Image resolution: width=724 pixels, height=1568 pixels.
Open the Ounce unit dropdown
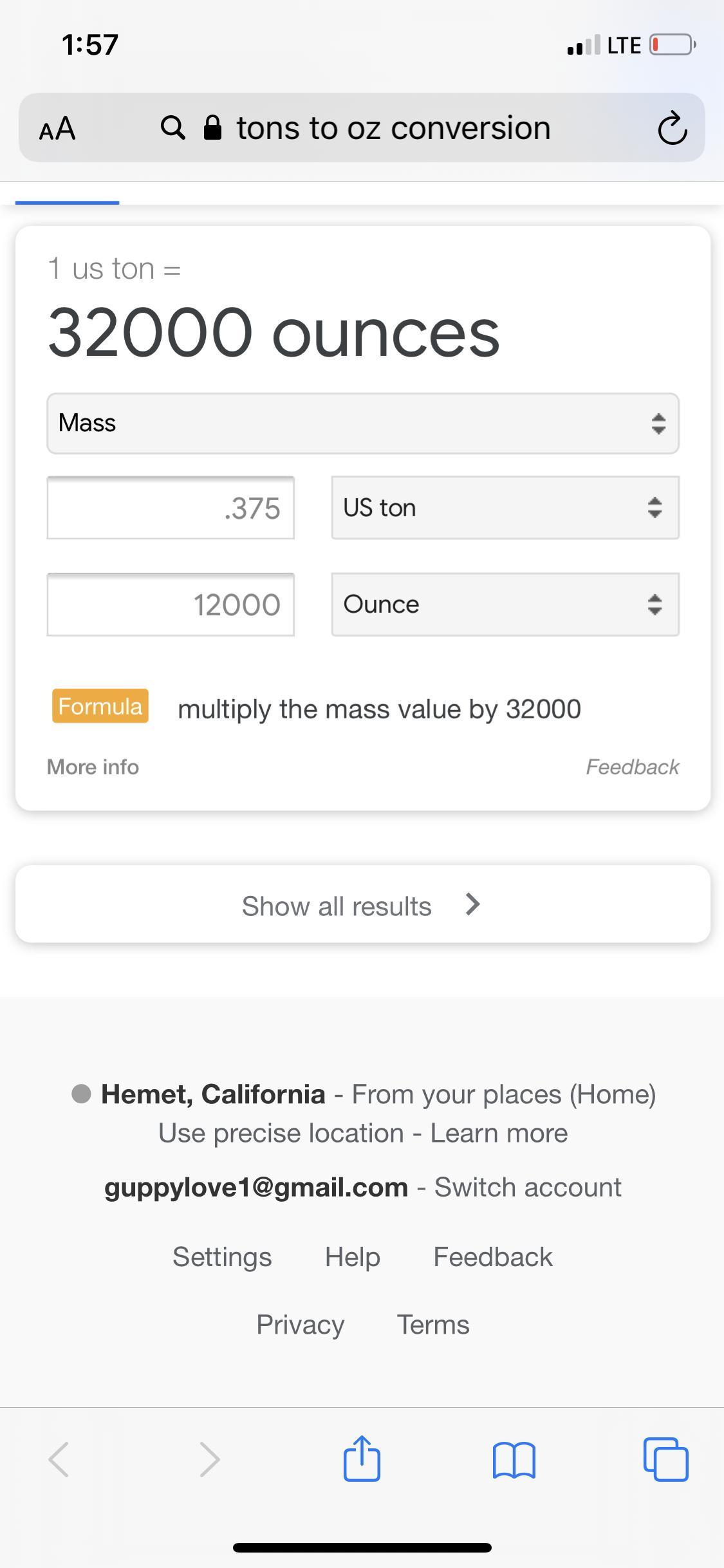pyautogui.click(x=505, y=604)
